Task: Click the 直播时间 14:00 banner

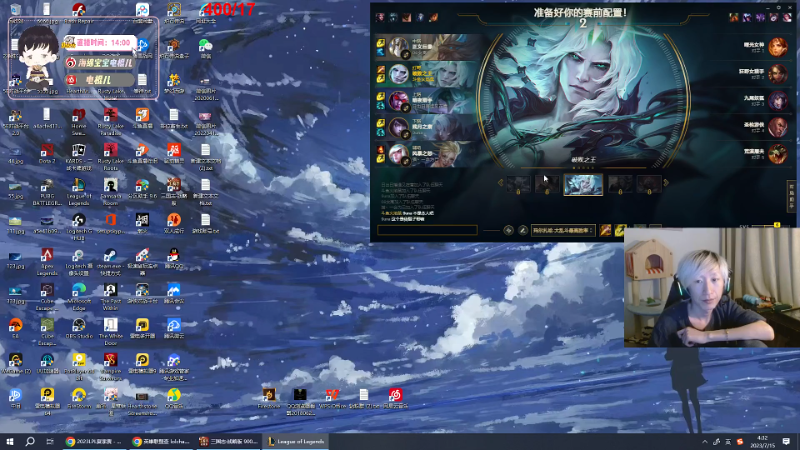Action: coord(99,43)
